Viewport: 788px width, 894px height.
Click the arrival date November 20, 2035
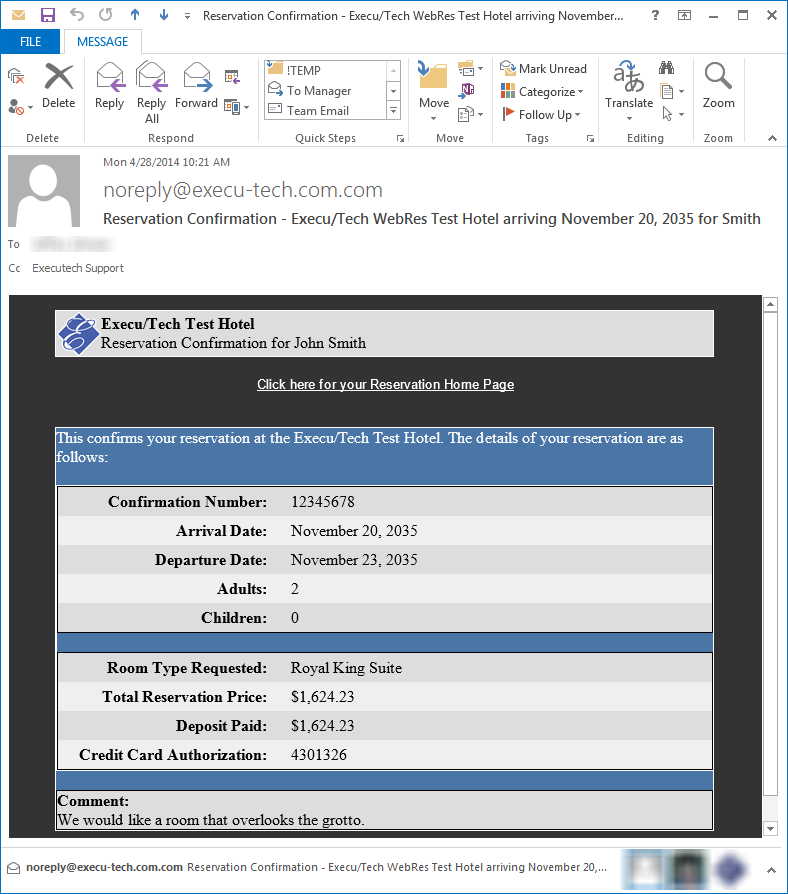[x=354, y=531]
